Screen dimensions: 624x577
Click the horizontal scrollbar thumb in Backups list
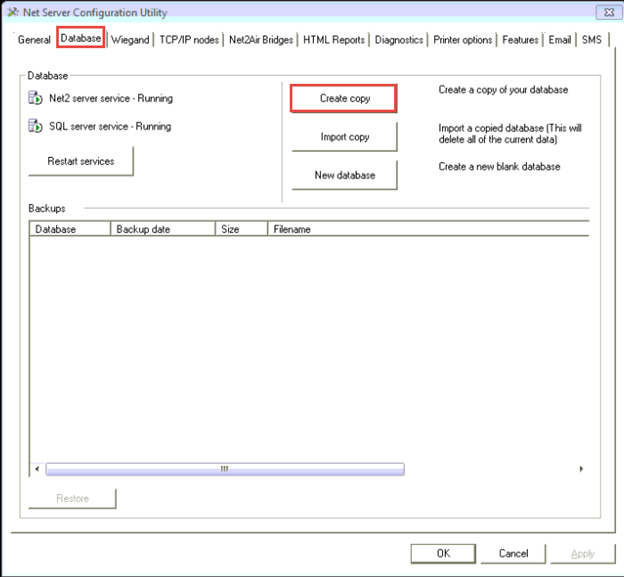tap(225, 469)
